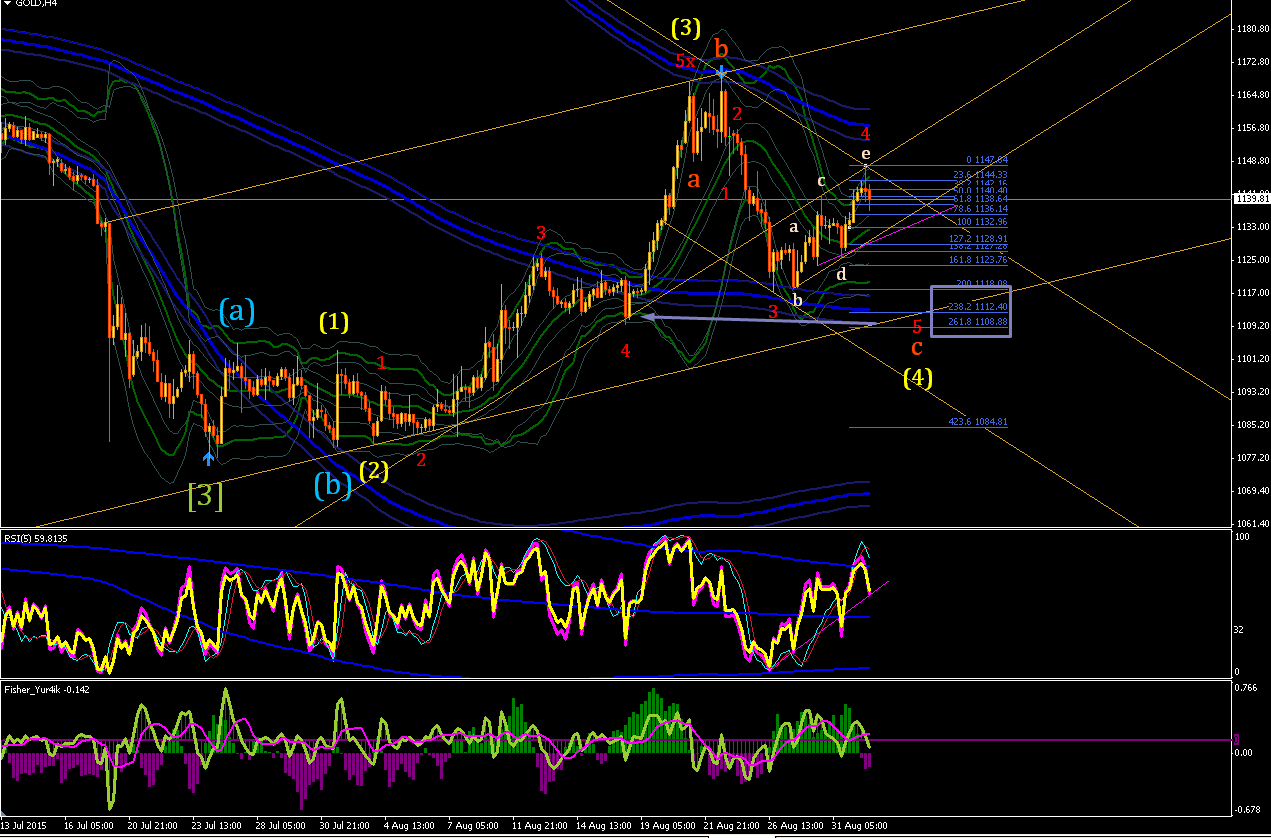The height and width of the screenshot is (838, 1271).
Task: Select the orange c label under red 5
Action: pos(916,348)
